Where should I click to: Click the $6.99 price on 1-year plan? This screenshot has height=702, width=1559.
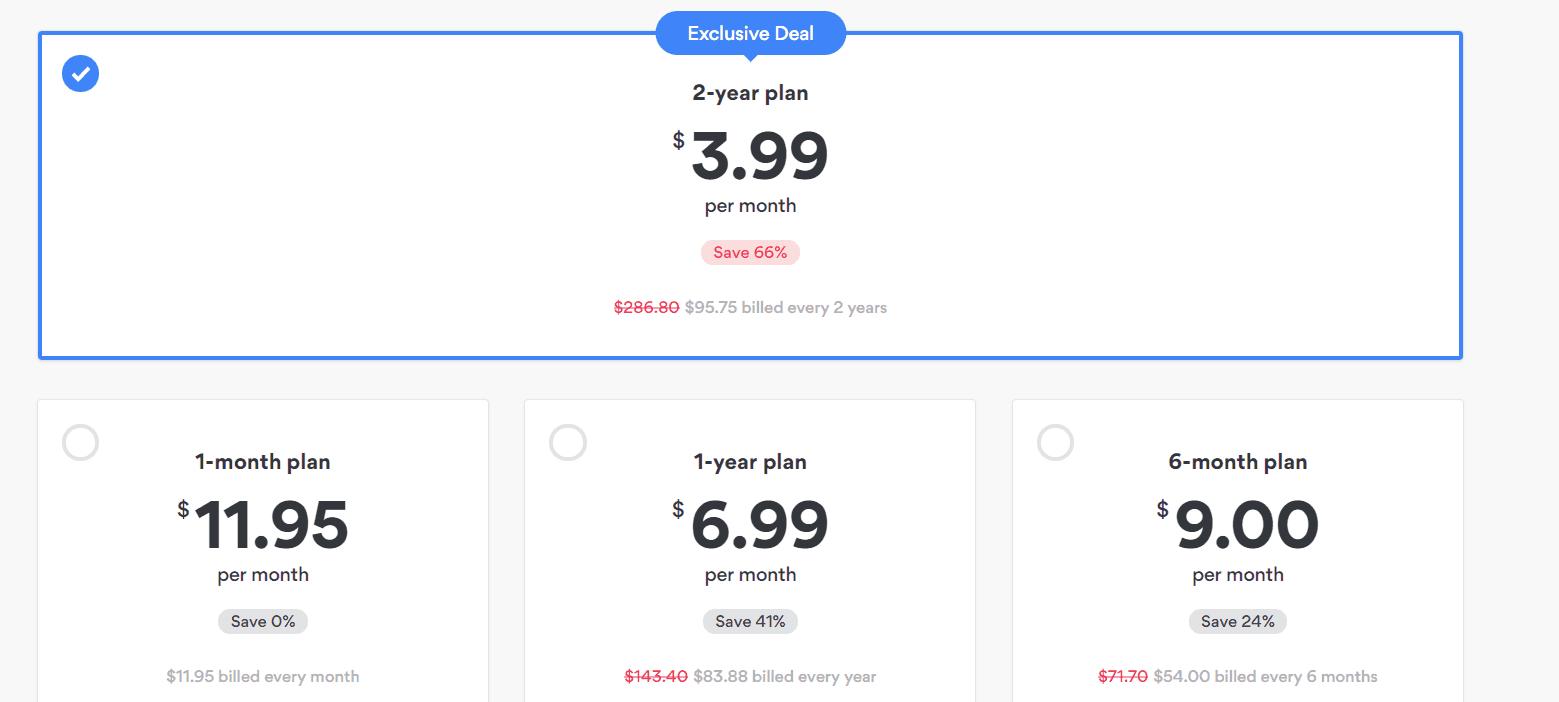tap(750, 526)
